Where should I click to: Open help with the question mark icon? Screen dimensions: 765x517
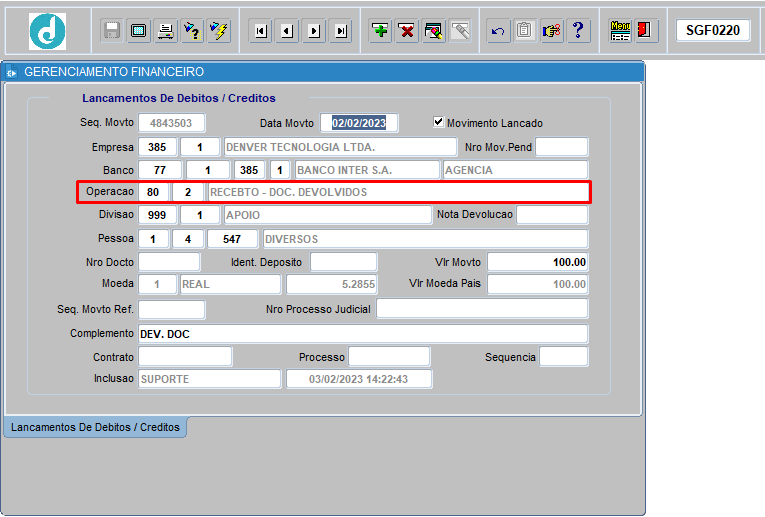(x=578, y=31)
